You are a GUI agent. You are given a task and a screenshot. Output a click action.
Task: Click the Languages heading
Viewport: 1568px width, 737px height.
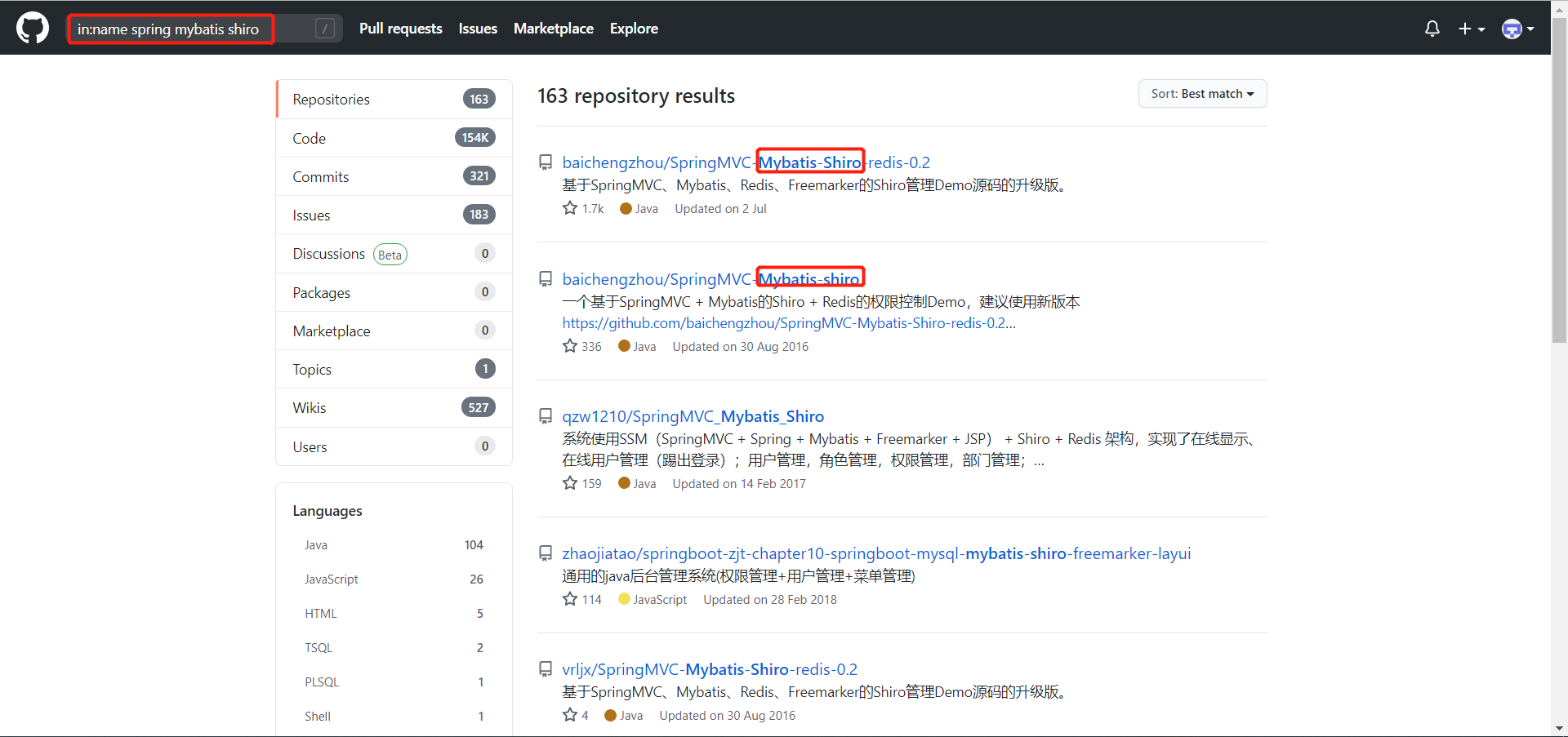[327, 511]
